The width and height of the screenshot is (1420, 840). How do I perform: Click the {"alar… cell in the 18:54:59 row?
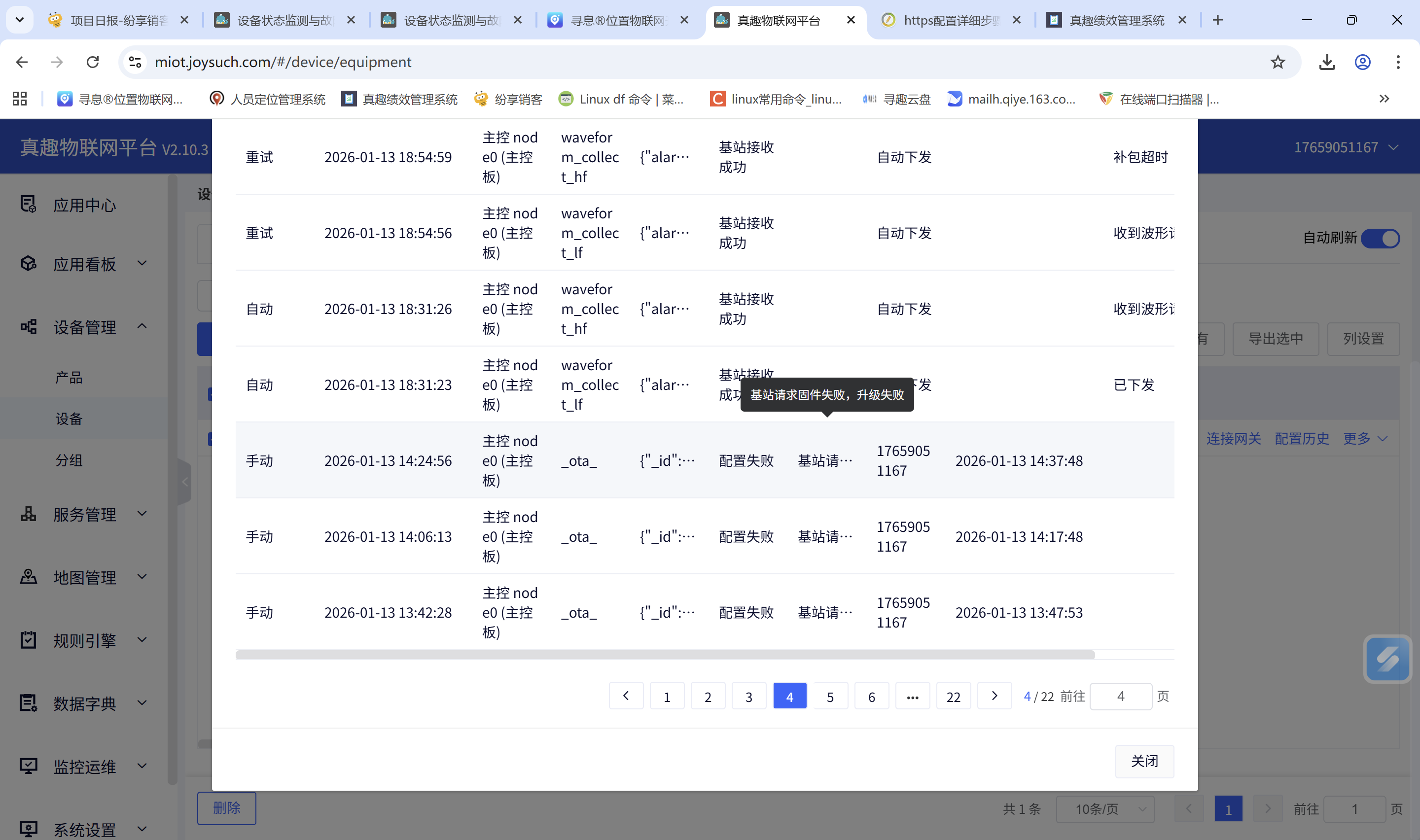pos(665,157)
